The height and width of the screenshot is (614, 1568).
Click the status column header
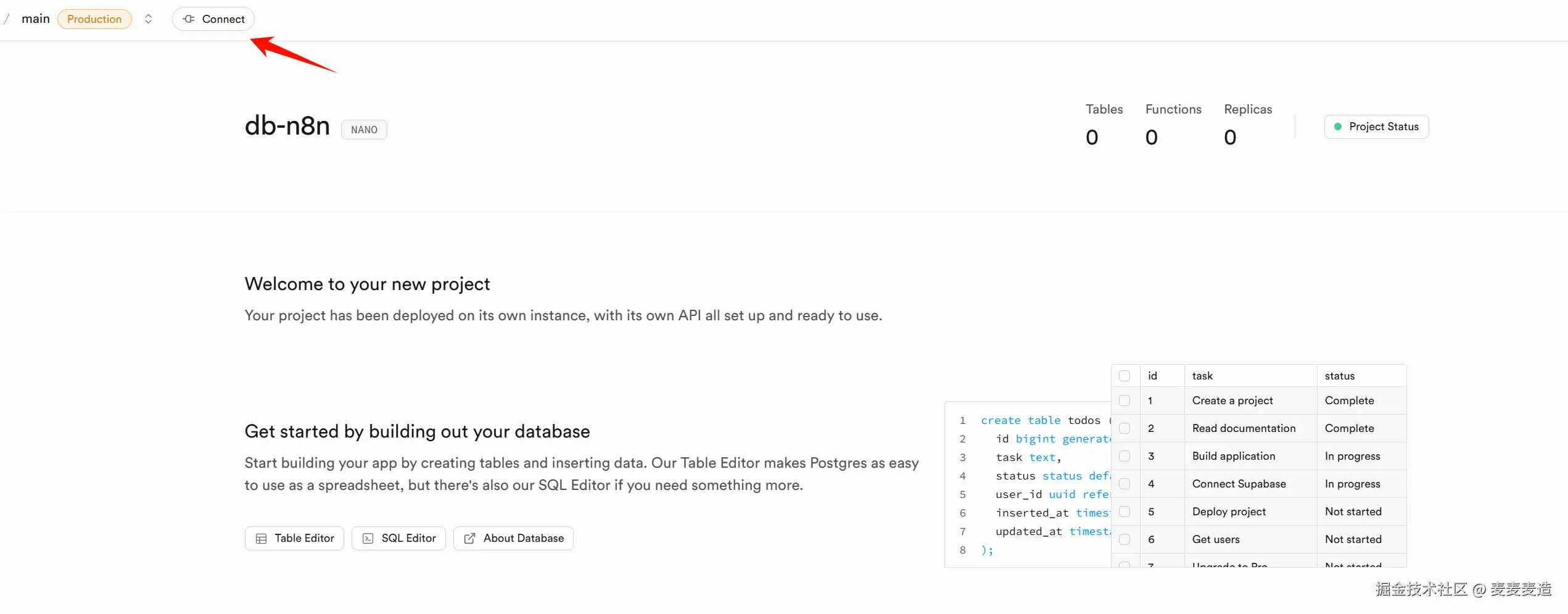(x=1339, y=376)
